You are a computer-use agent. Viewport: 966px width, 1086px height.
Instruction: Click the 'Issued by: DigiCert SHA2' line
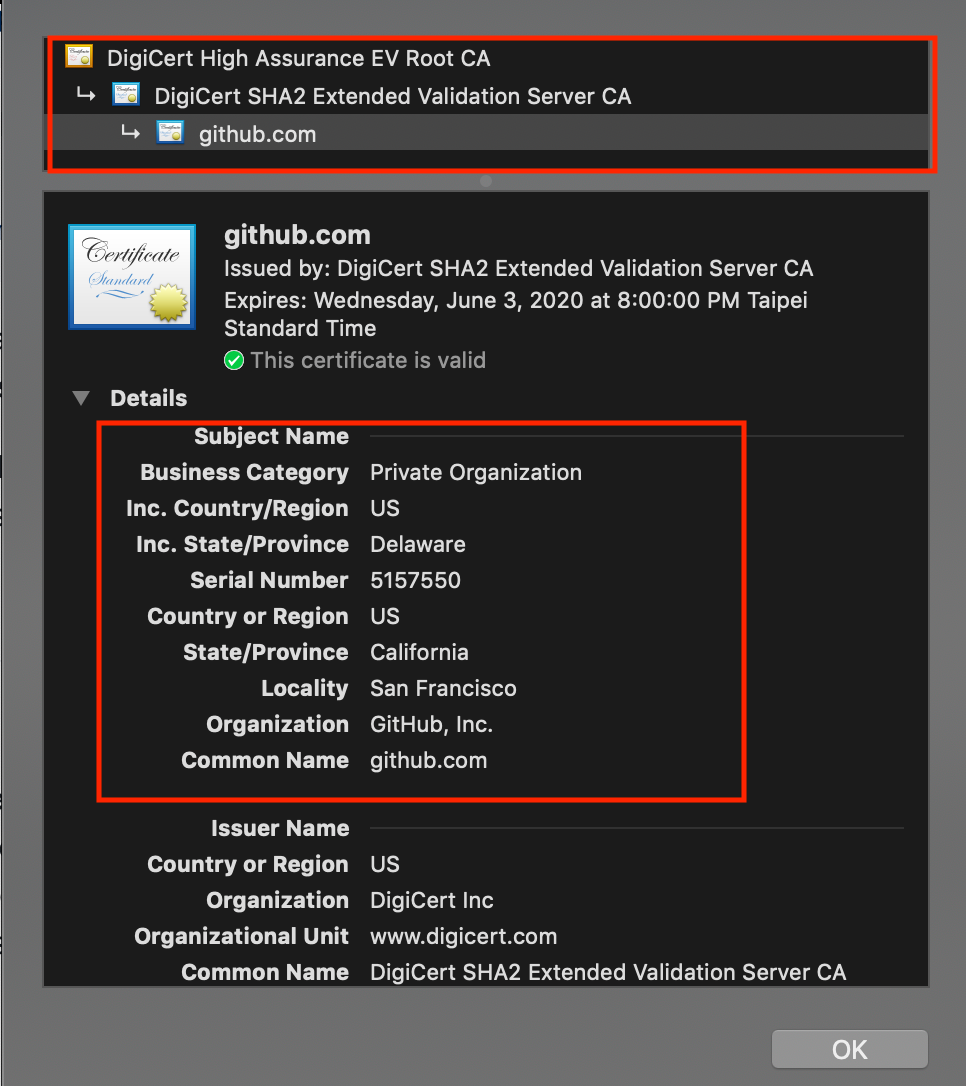(519, 268)
